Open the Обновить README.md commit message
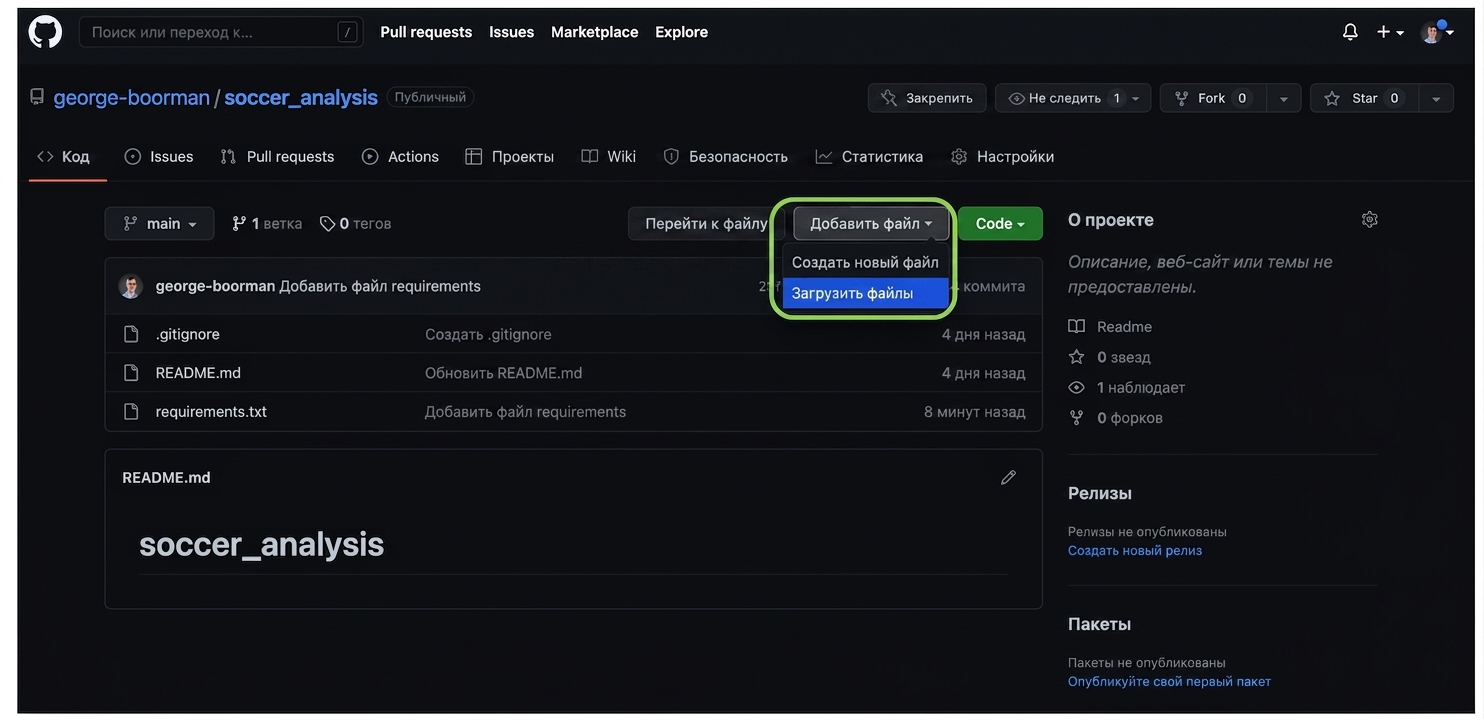 click(503, 373)
